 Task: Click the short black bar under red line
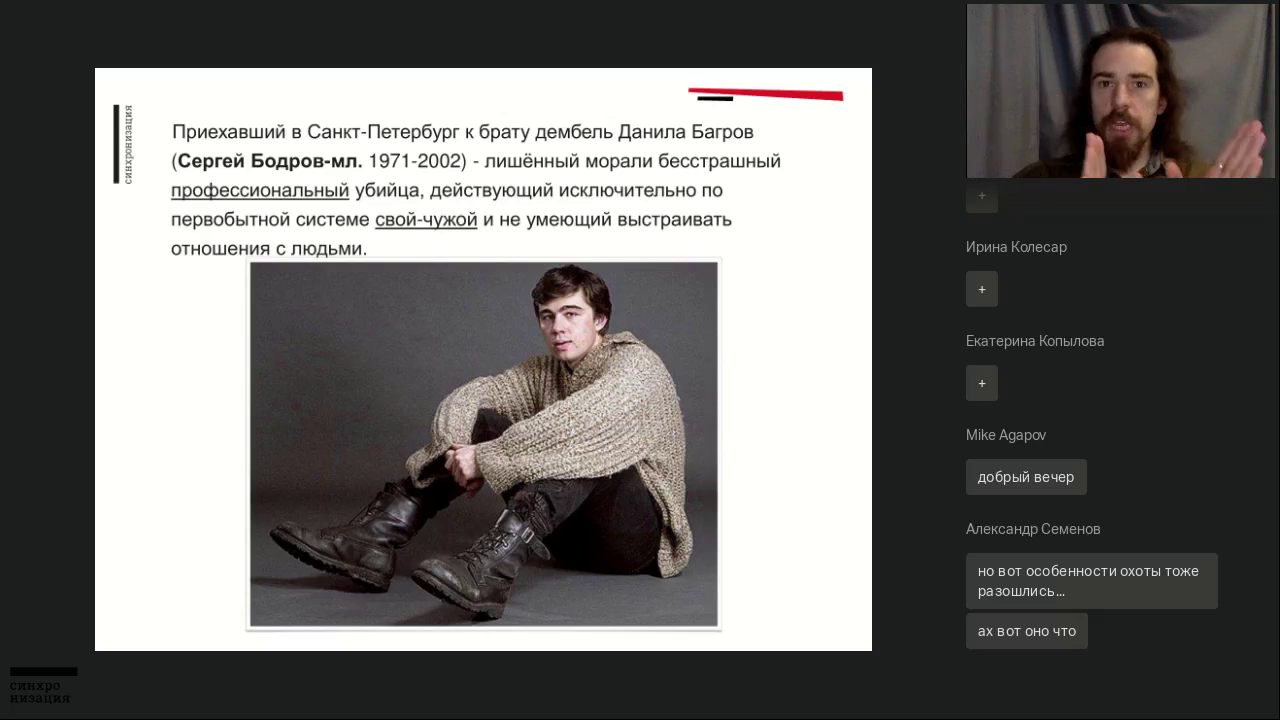click(x=715, y=100)
